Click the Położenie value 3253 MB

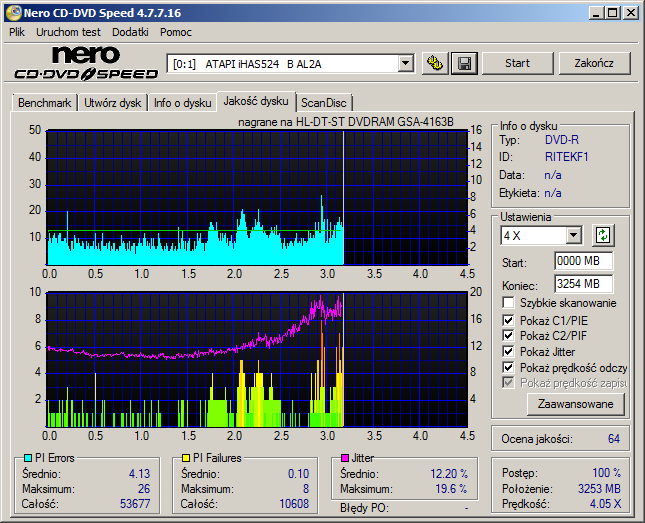(x=599, y=489)
